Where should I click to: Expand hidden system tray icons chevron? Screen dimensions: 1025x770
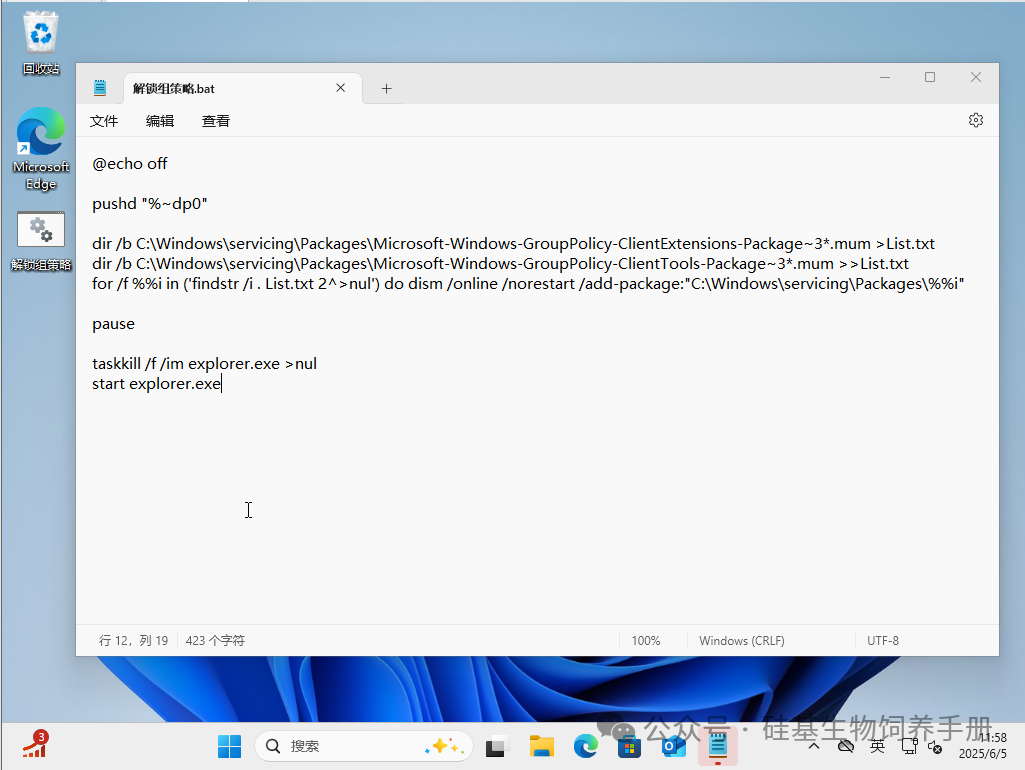coord(814,746)
